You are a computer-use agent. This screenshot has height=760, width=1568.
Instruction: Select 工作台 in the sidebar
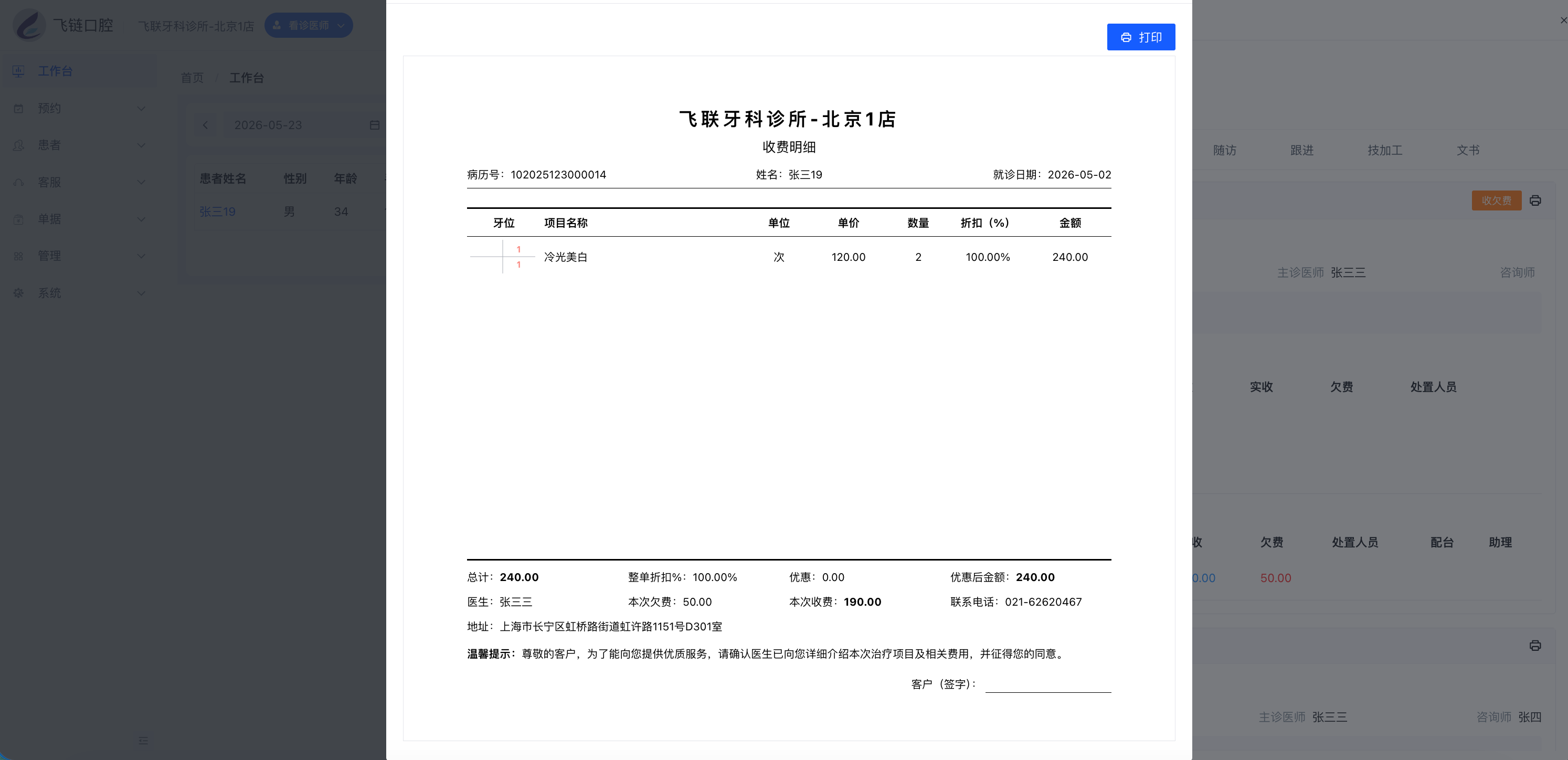click(79, 71)
